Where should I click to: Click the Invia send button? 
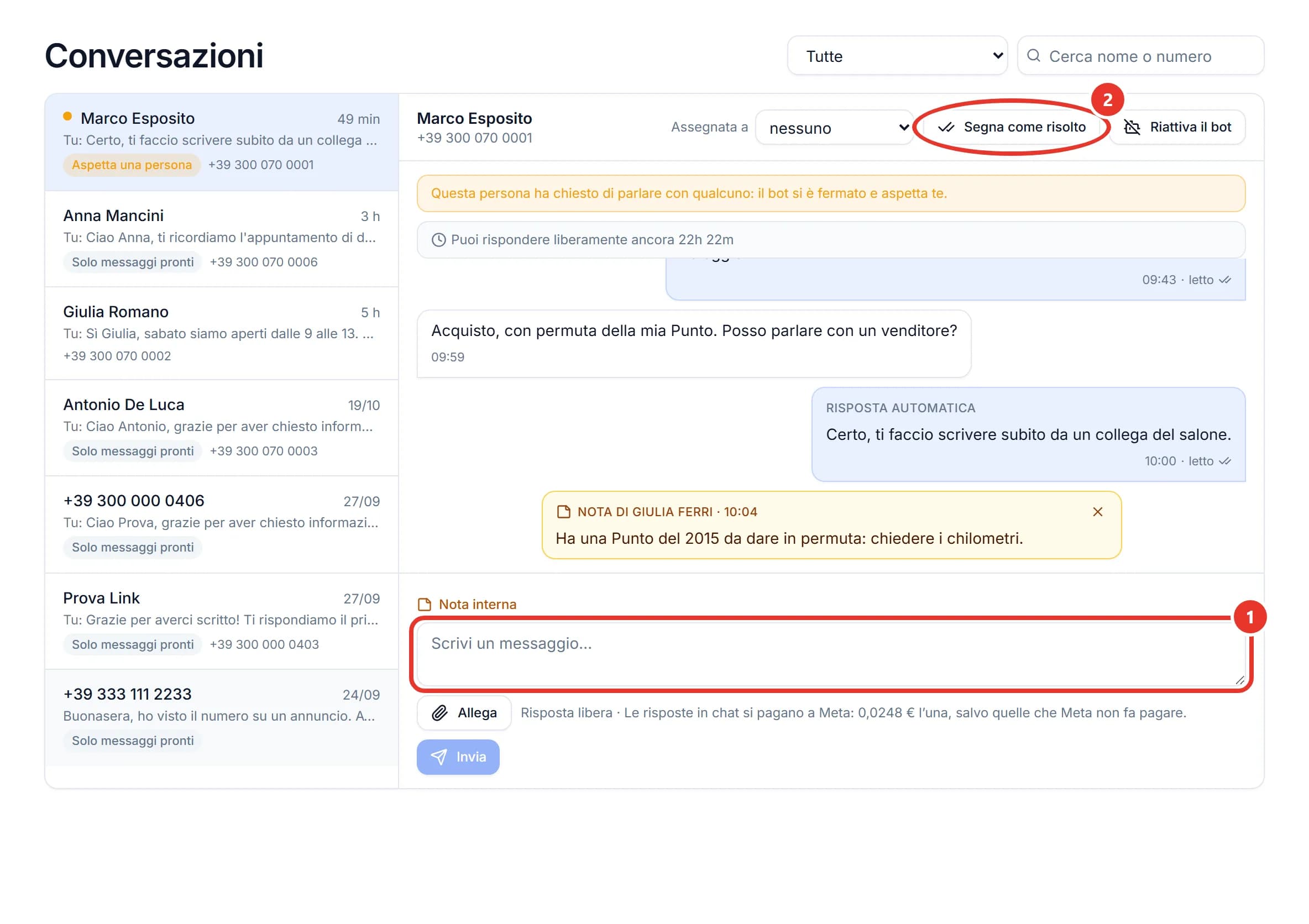point(458,757)
